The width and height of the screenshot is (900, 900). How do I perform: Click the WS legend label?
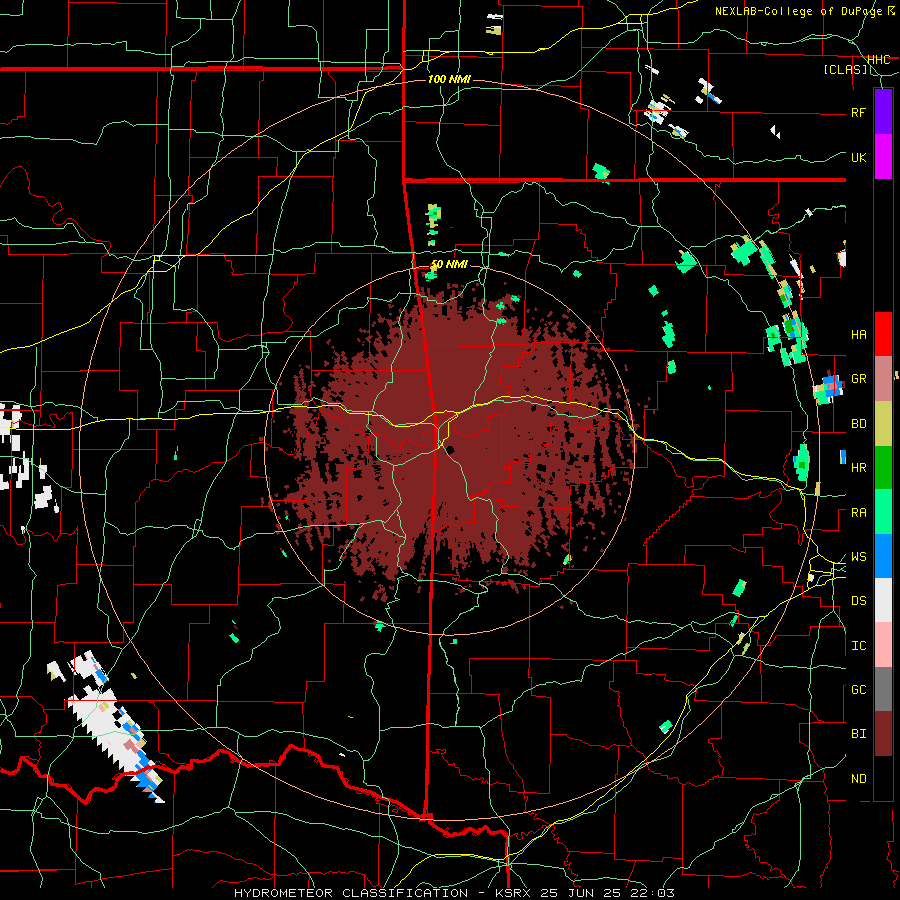tap(859, 557)
